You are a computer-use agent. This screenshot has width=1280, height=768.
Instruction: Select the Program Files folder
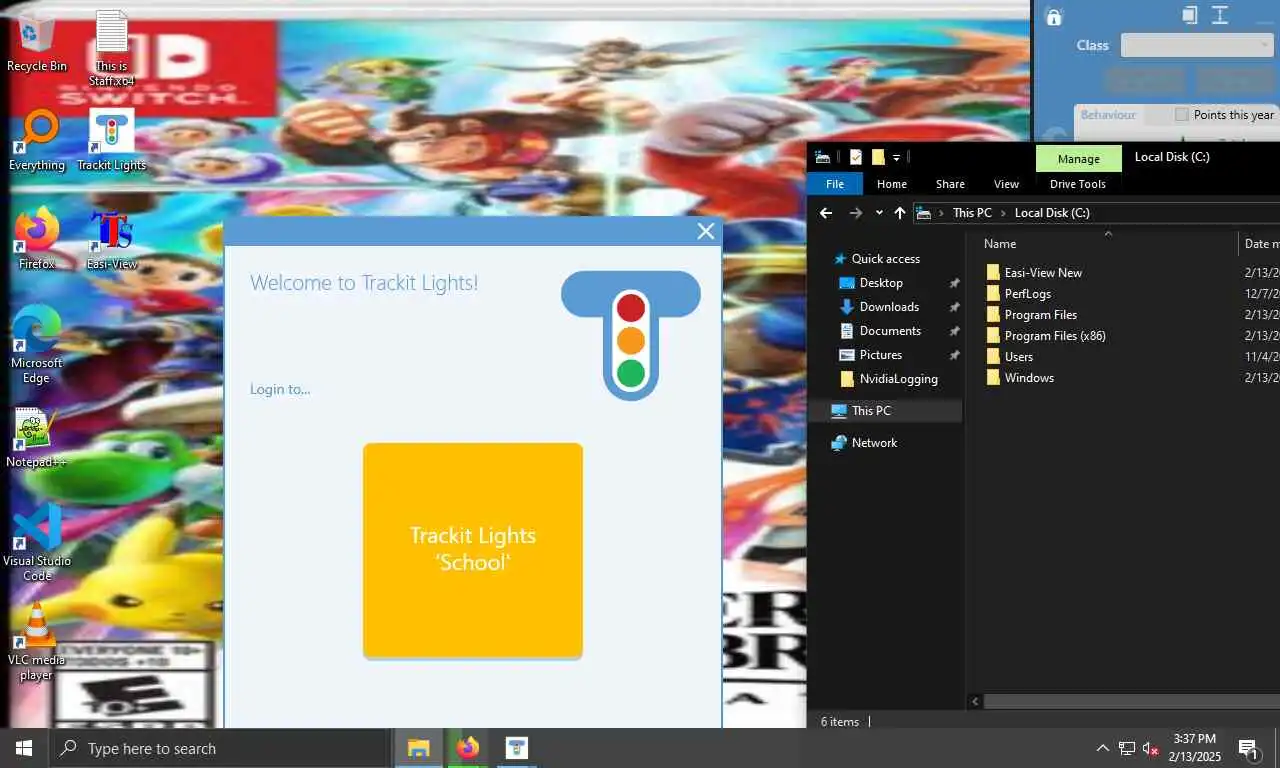(x=1040, y=315)
